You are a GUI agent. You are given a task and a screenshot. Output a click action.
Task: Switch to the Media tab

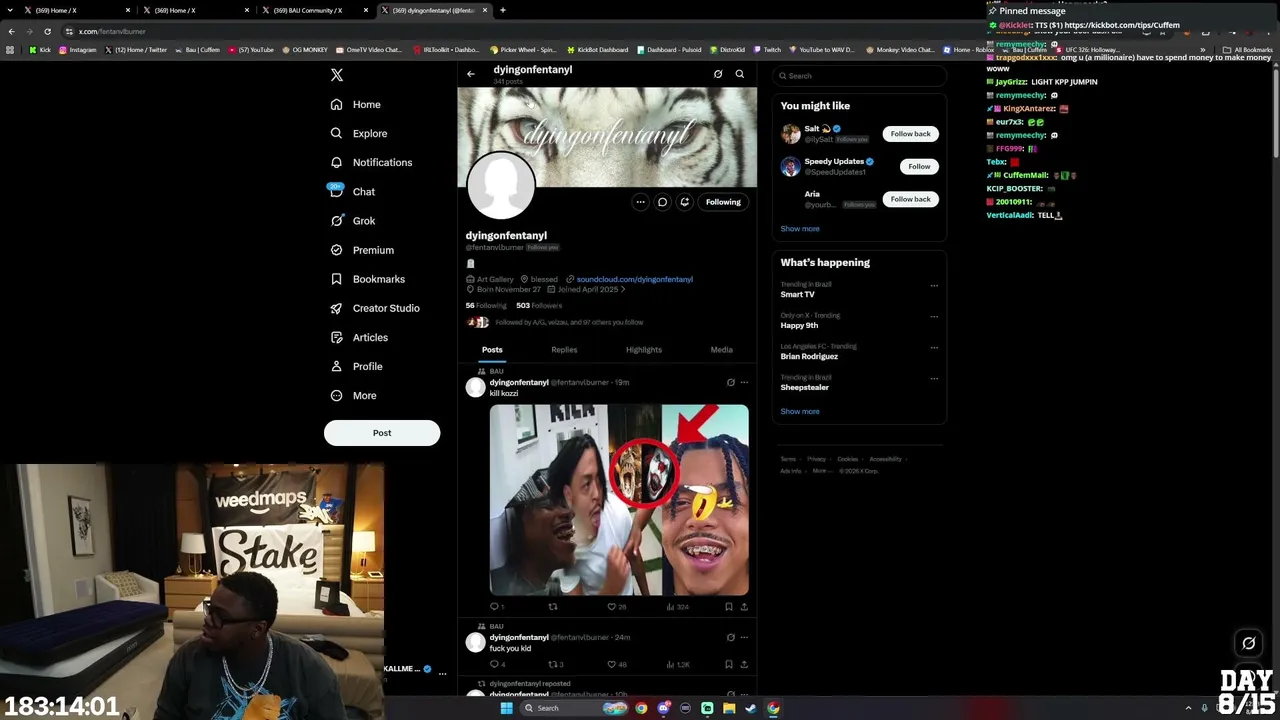[x=721, y=350]
